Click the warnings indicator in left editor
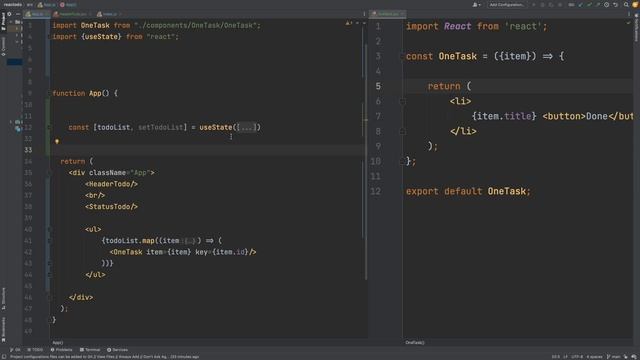Image resolution: width=640 pixels, height=360 pixels. [x=348, y=23]
